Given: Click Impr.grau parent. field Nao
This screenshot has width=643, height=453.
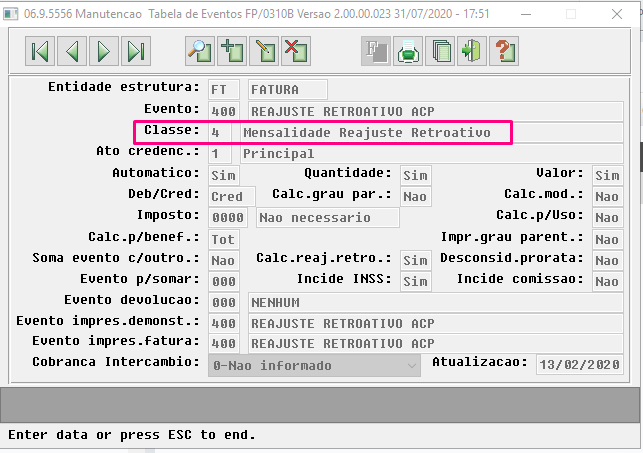Looking at the screenshot, I should pos(607,239).
